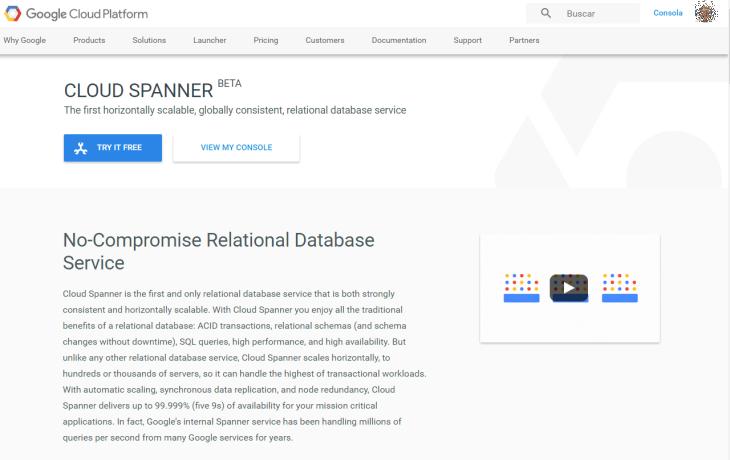Open the user avatar in header
Screen dimensions: 730x460
click(x=706, y=13)
